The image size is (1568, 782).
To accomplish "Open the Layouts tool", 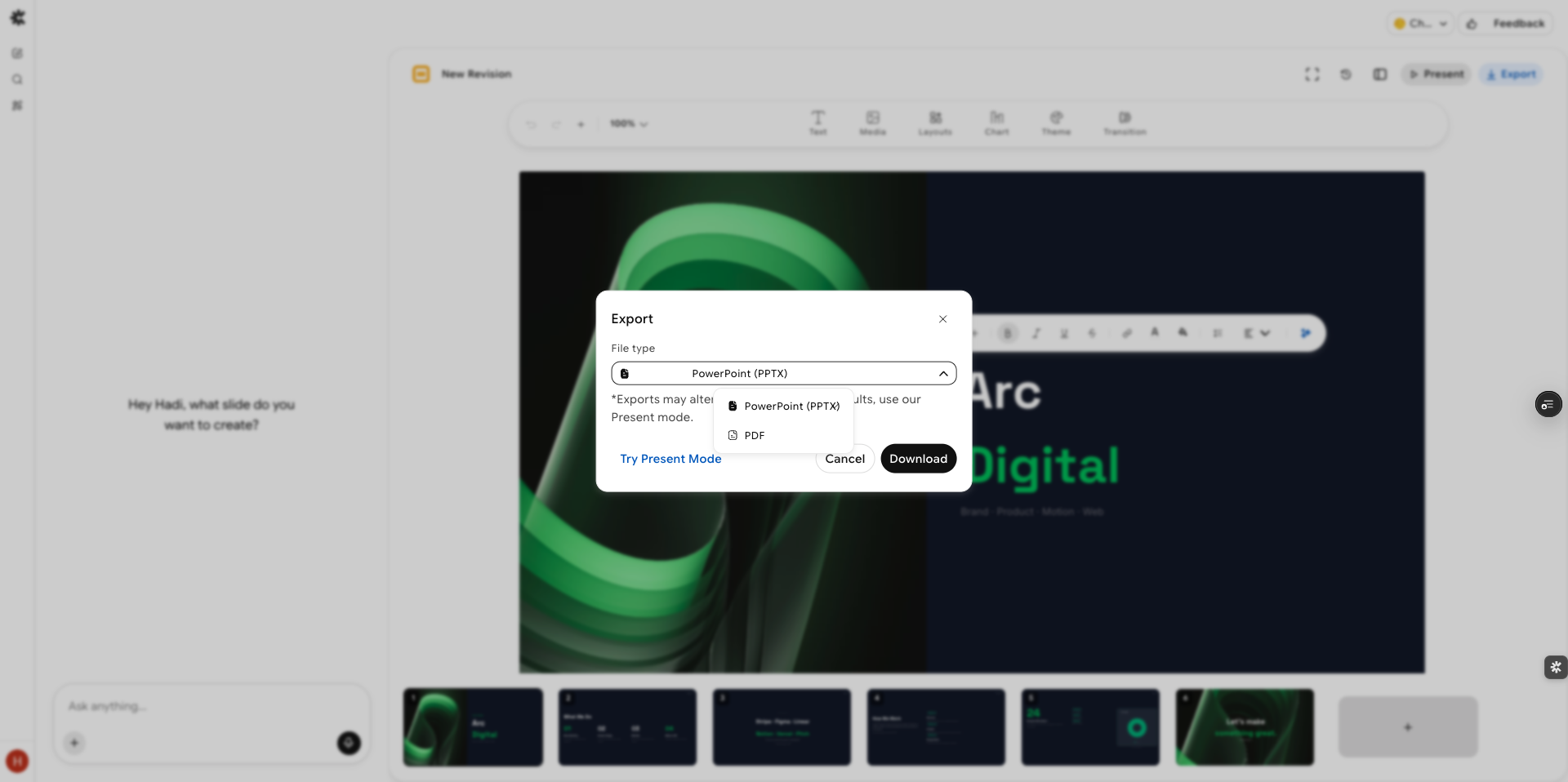I will pyautogui.click(x=935, y=122).
